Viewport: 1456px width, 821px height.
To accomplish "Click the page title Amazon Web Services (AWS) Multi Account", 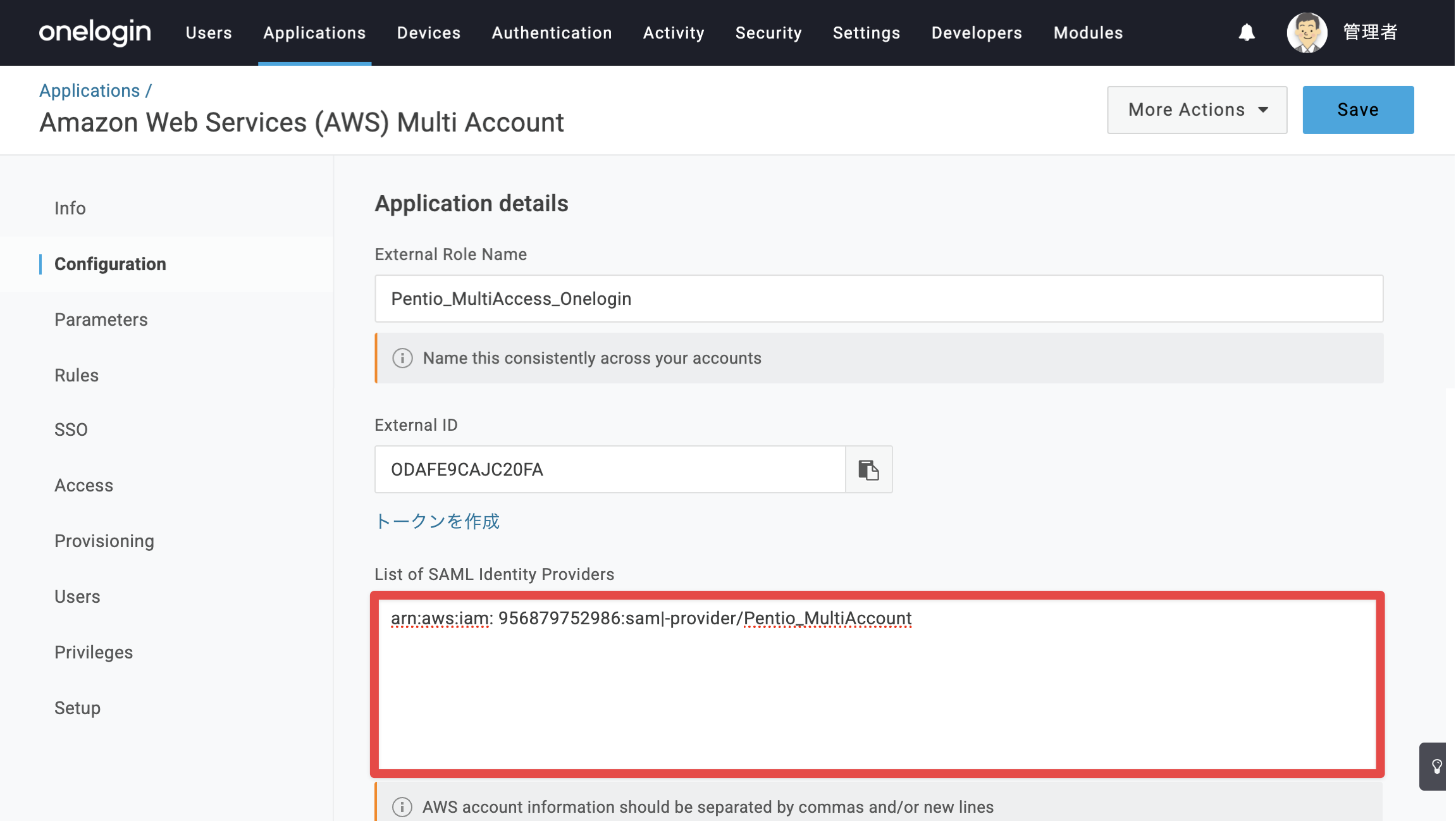I will click(302, 123).
